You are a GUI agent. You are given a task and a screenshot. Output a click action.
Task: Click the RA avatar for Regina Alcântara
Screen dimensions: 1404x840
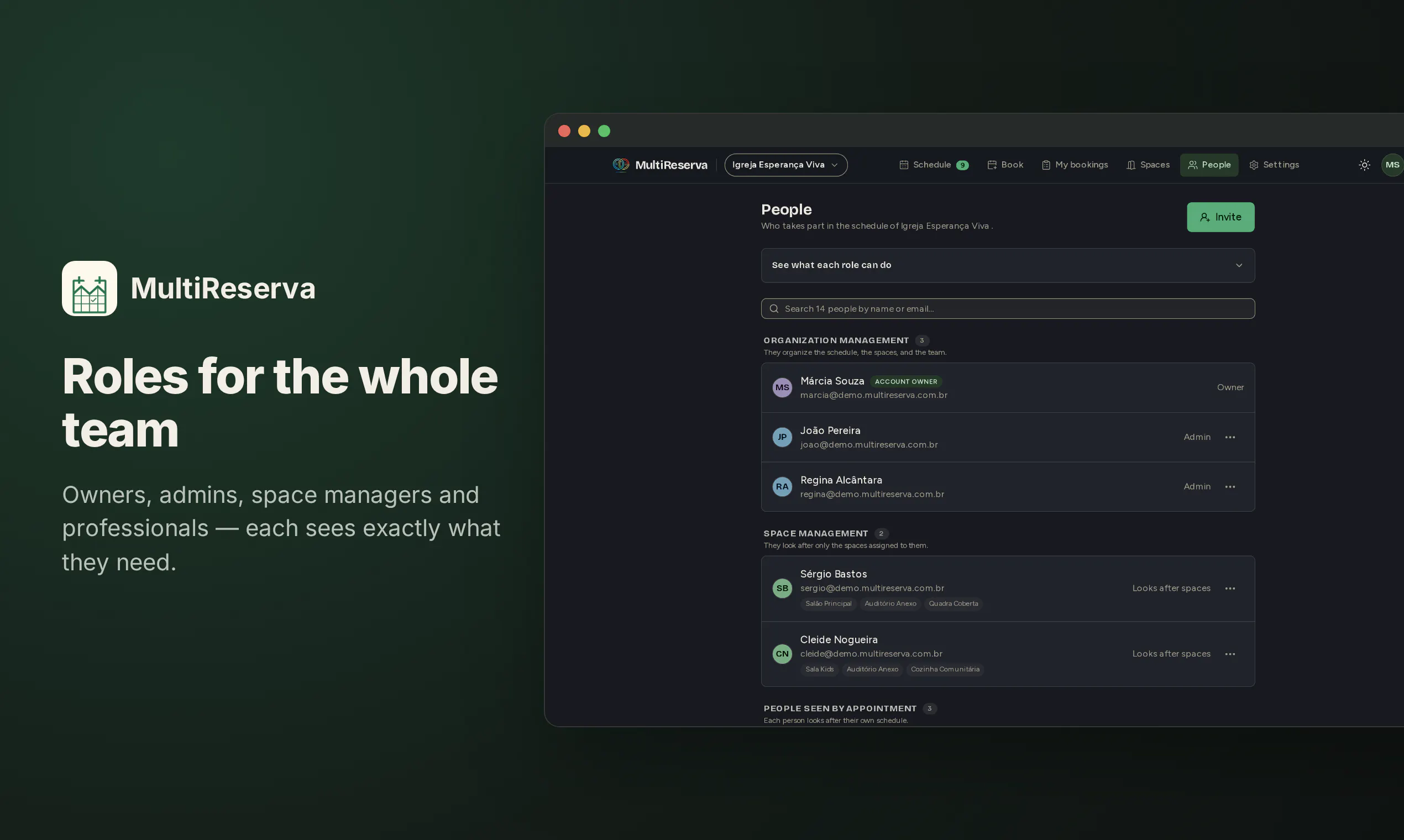click(x=782, y=487)
